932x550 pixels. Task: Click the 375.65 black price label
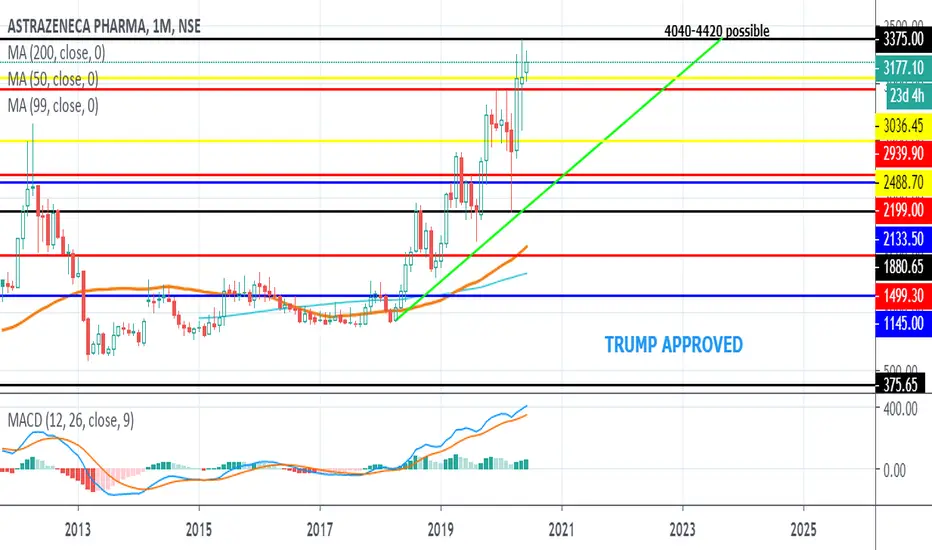tap(900, 385)
